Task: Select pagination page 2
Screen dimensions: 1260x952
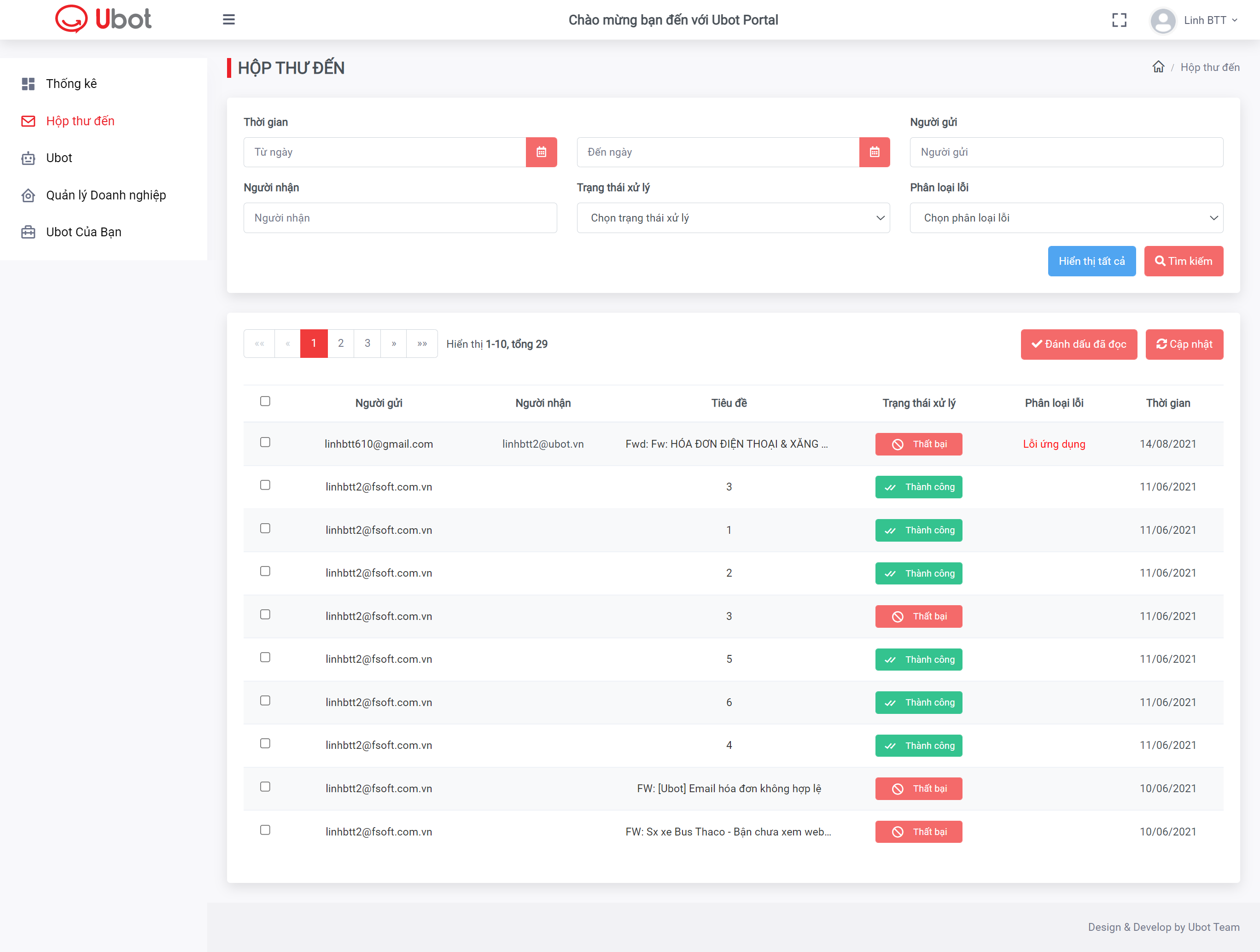Action: [x=341, y=343]
